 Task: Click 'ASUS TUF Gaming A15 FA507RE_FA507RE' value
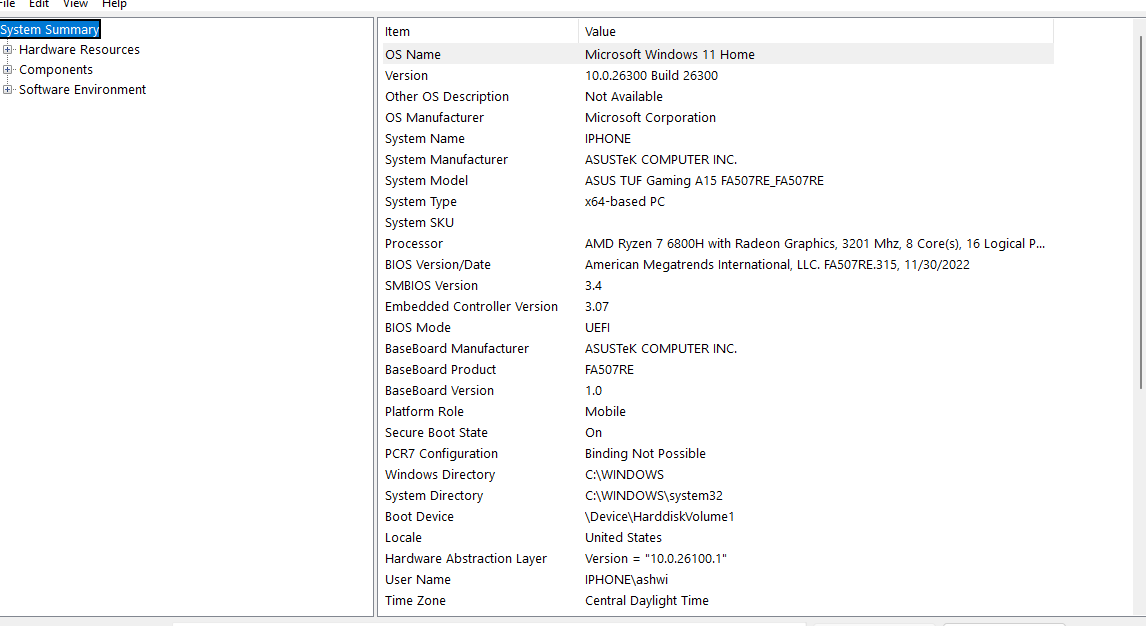(704, 180)
